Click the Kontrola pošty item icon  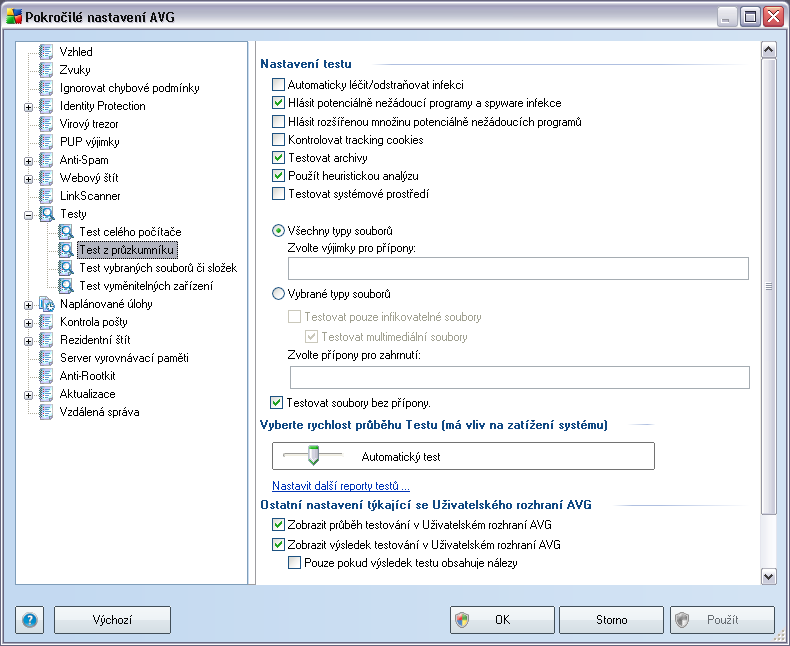(46, 321)
